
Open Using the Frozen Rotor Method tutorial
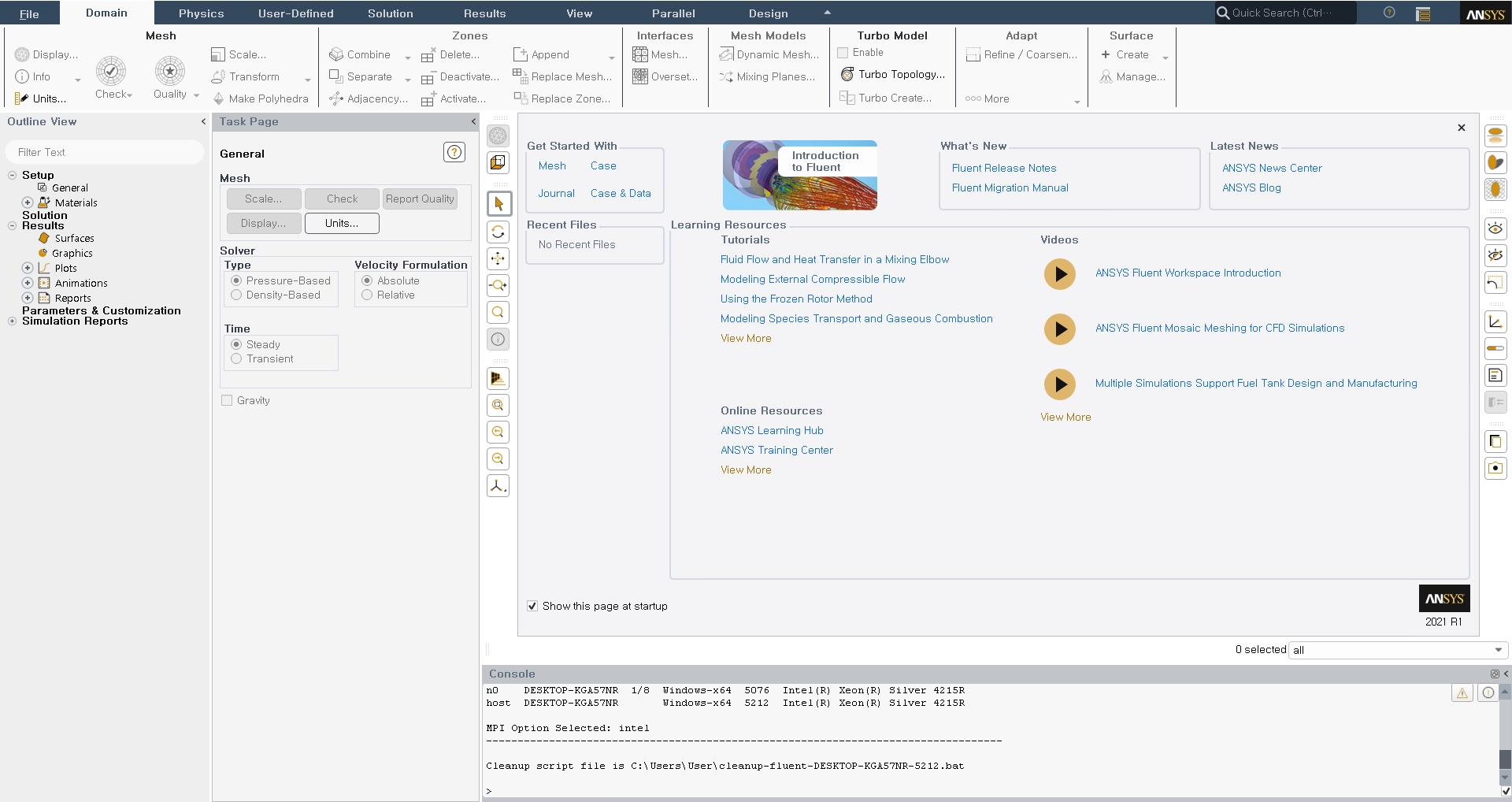tap(796, 299)
